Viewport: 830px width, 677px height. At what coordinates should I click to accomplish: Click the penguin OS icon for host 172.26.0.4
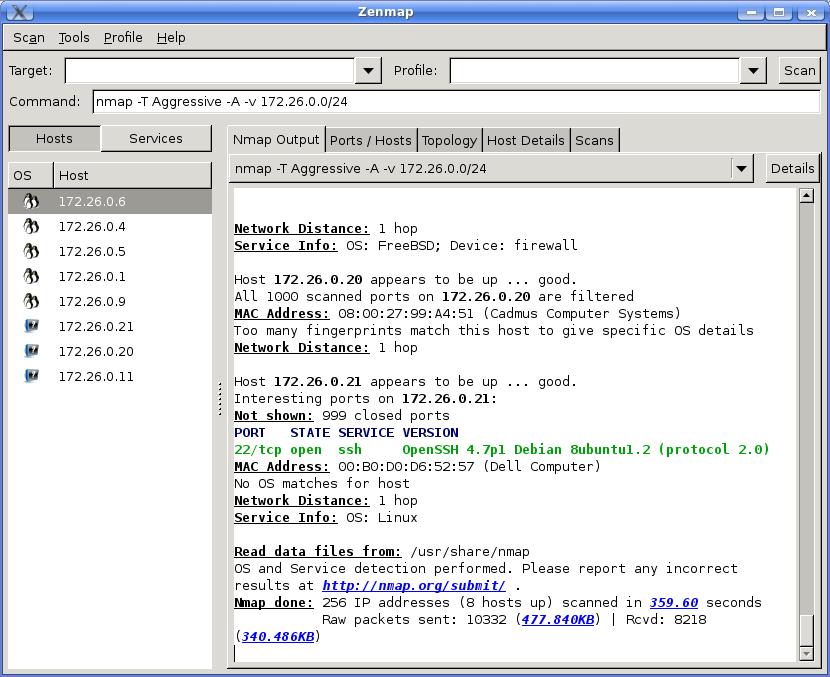[31, 226]
